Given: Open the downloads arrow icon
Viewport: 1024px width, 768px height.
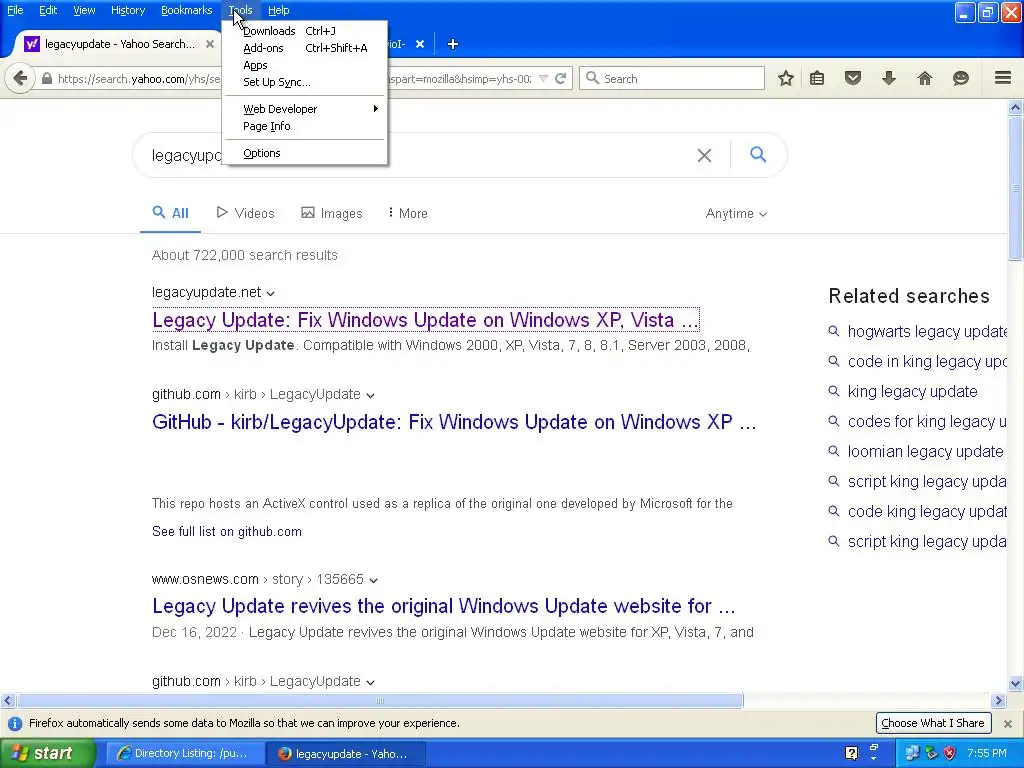Looking at the screenshot, I should [889, 78].
